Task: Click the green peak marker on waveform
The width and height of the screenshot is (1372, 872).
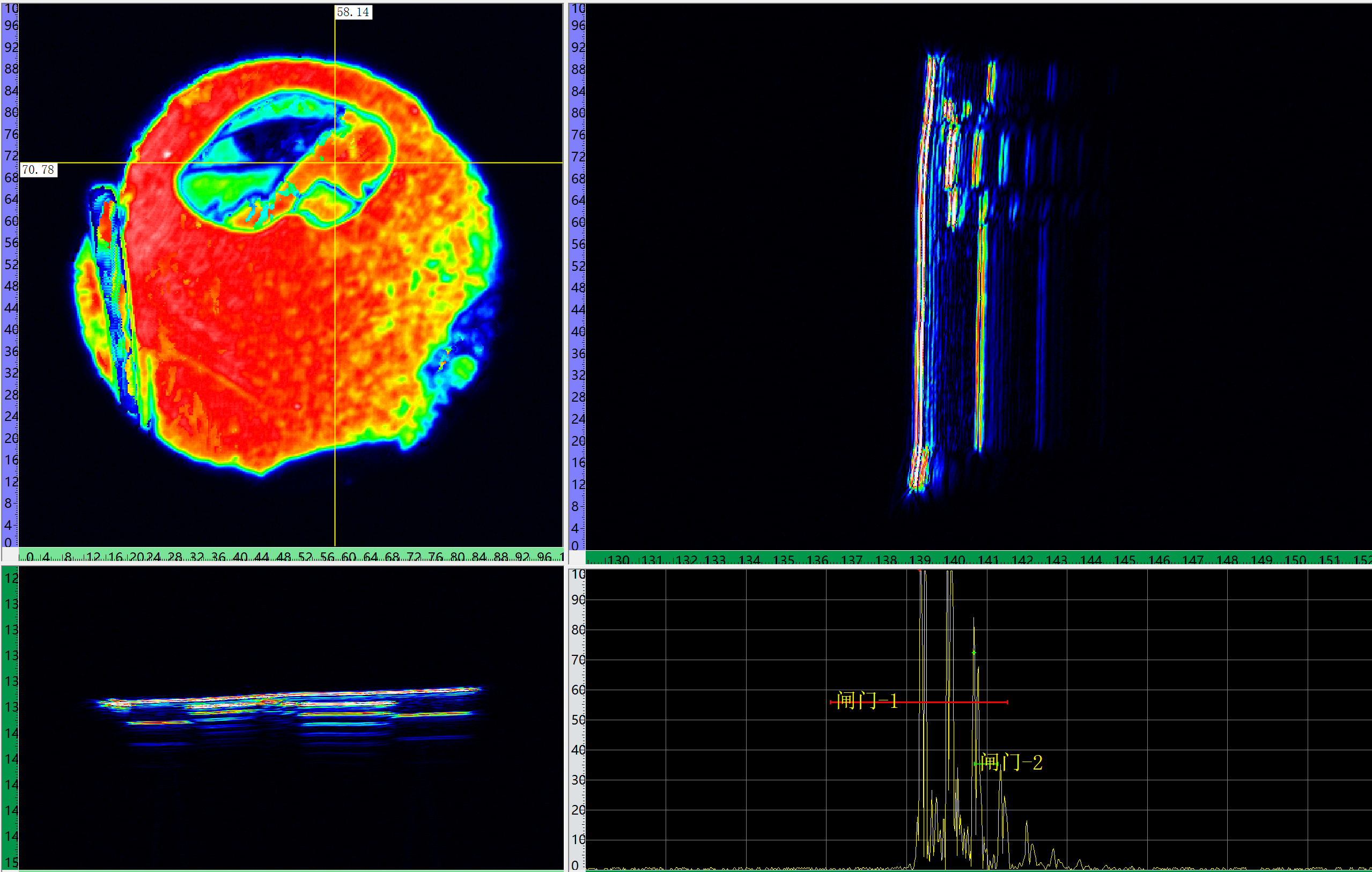Action: click(973, 652)
